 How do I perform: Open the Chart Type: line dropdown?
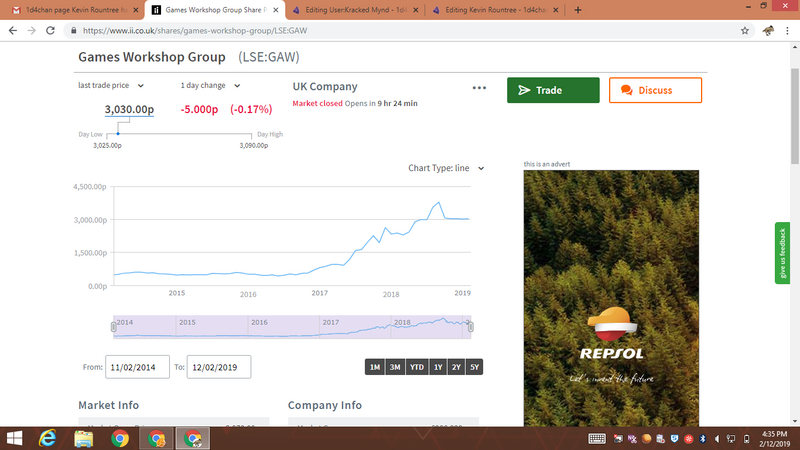pyautogui.click(x=446, y=168)
